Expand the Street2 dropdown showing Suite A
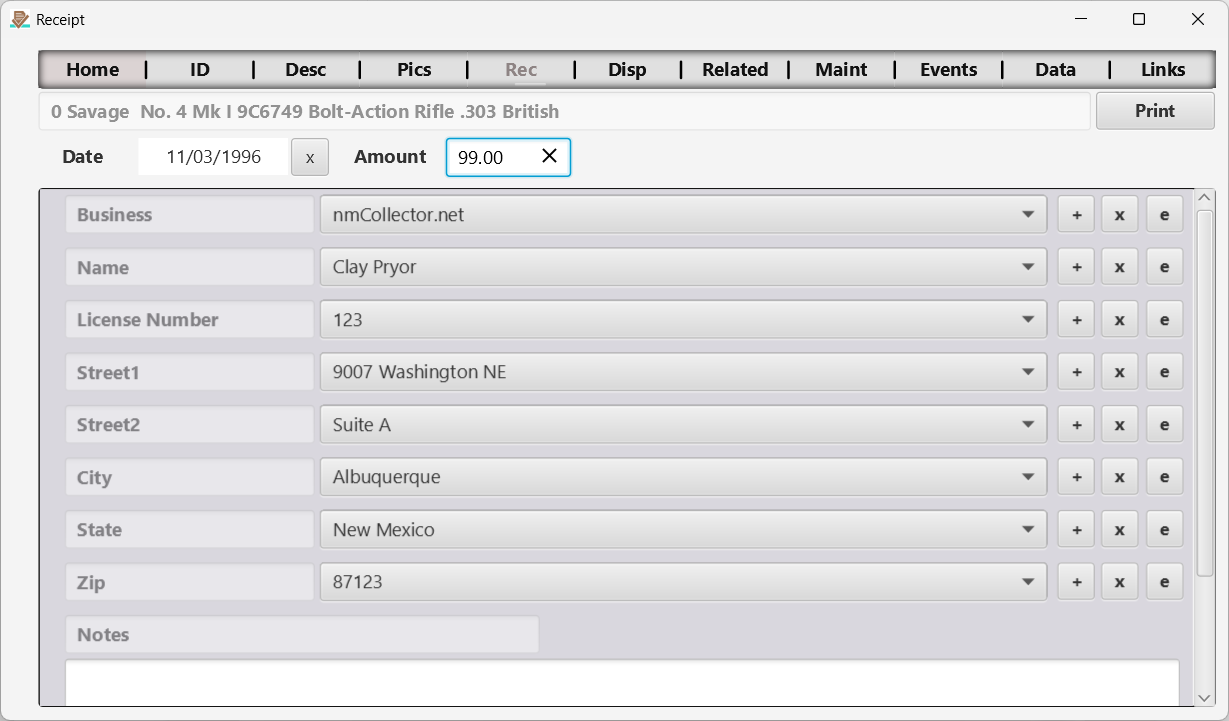 pyautogui.click(x=684, y=424)
